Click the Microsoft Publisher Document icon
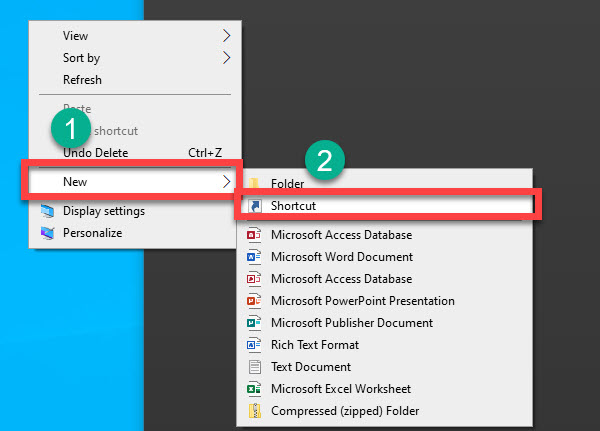Viewport: 600px width, 431px height. tap(254, 323)
